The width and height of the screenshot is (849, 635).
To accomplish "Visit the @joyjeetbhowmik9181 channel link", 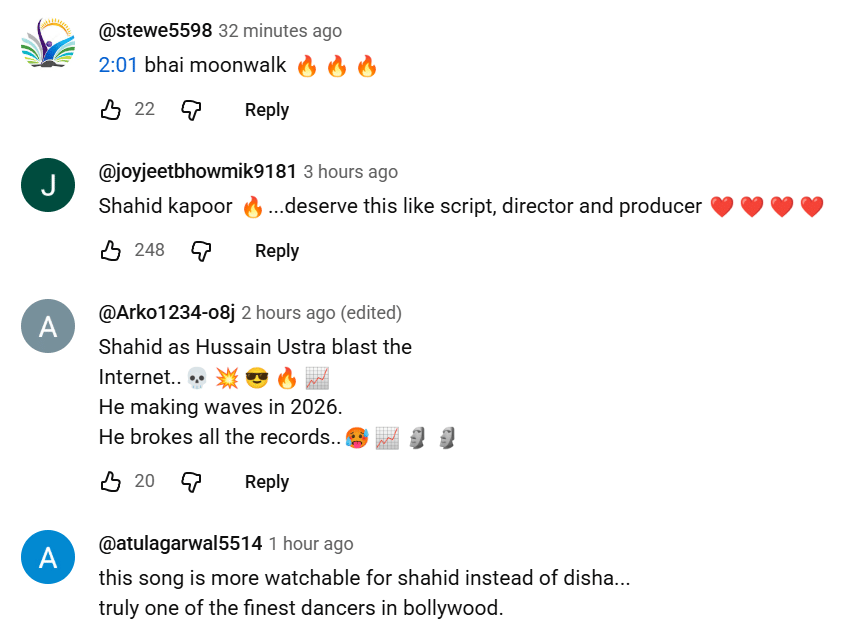I will click(x=197, y=172).
